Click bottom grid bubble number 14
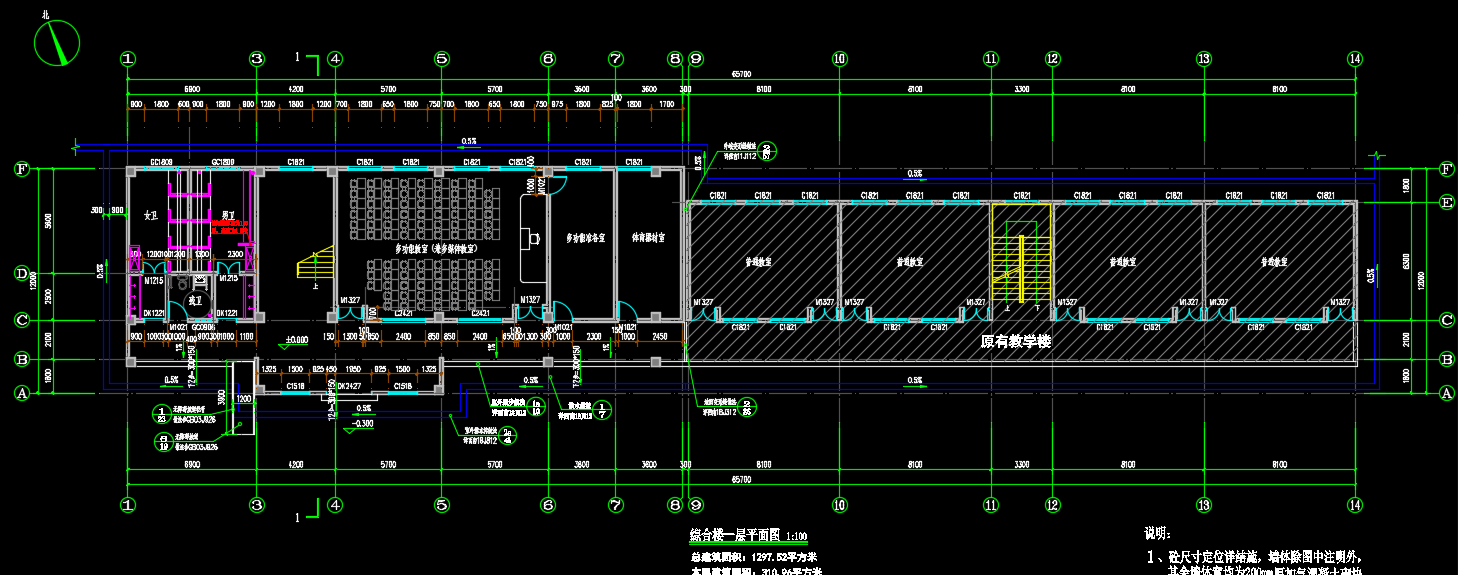The image size is (1458, 575). point(1354,505)
